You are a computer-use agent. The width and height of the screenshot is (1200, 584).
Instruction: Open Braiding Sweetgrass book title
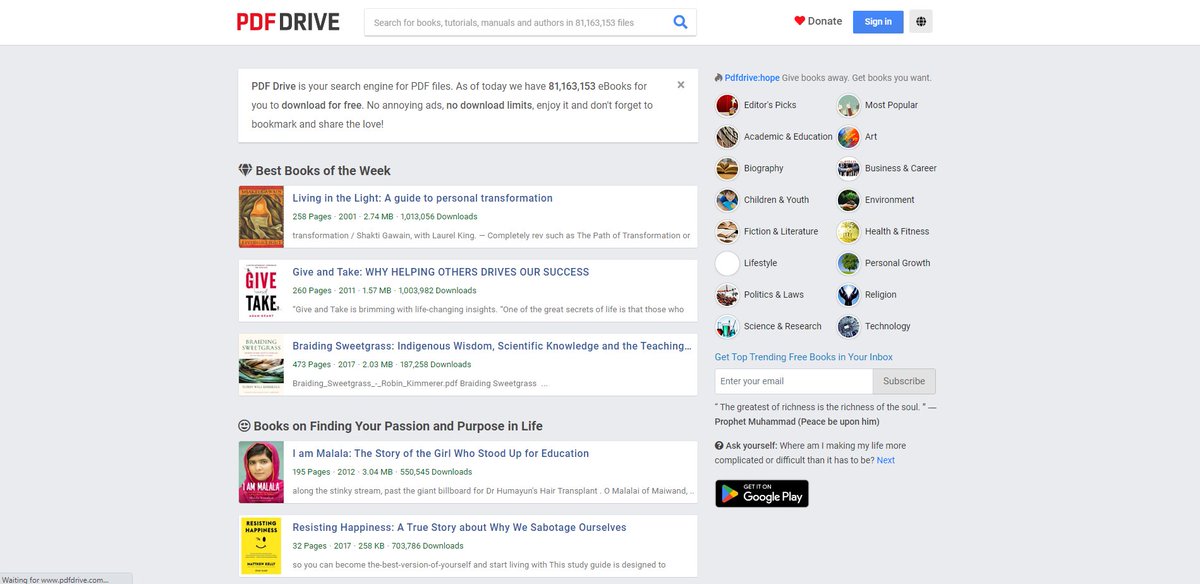click(492, 346)
